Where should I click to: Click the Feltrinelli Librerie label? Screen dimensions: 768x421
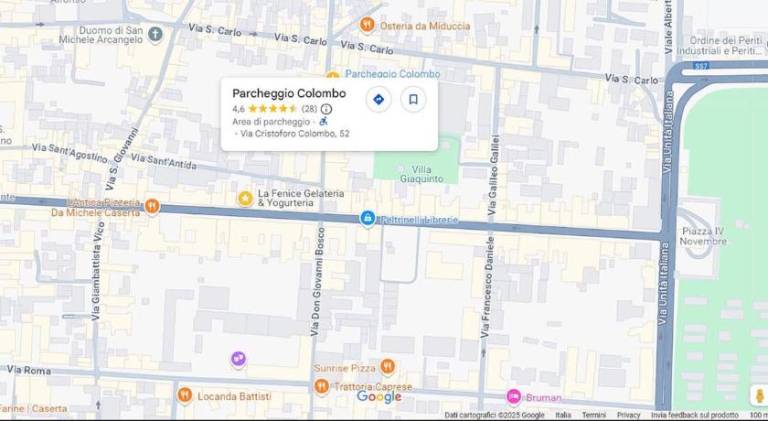(x=419, y=220)
